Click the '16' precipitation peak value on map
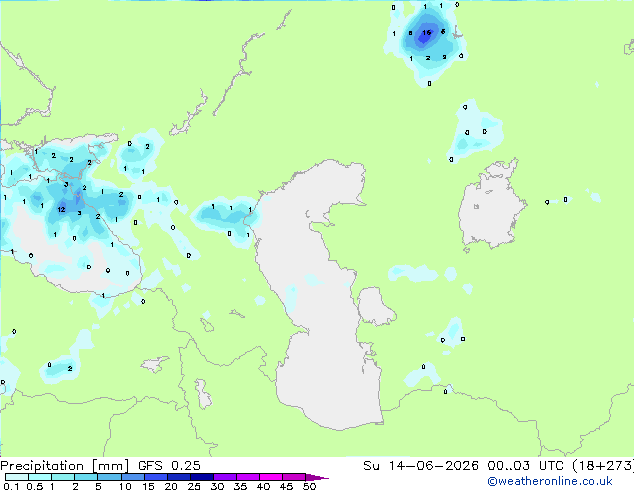 pyautogui.click(x=427, y=33)
